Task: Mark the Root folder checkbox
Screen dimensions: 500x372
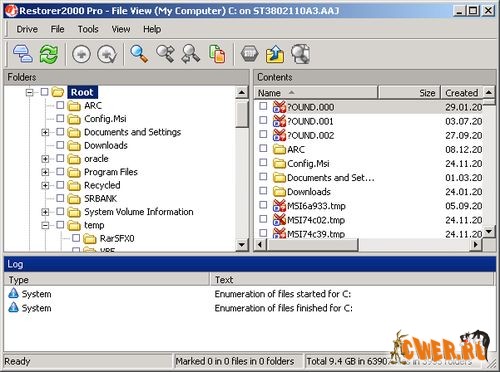Action: [x=44, y=92]
